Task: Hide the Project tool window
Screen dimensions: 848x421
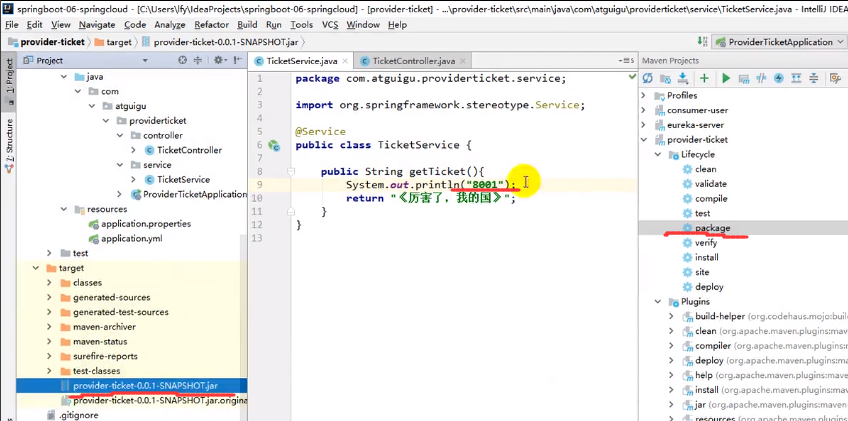Action: (236, 61)
